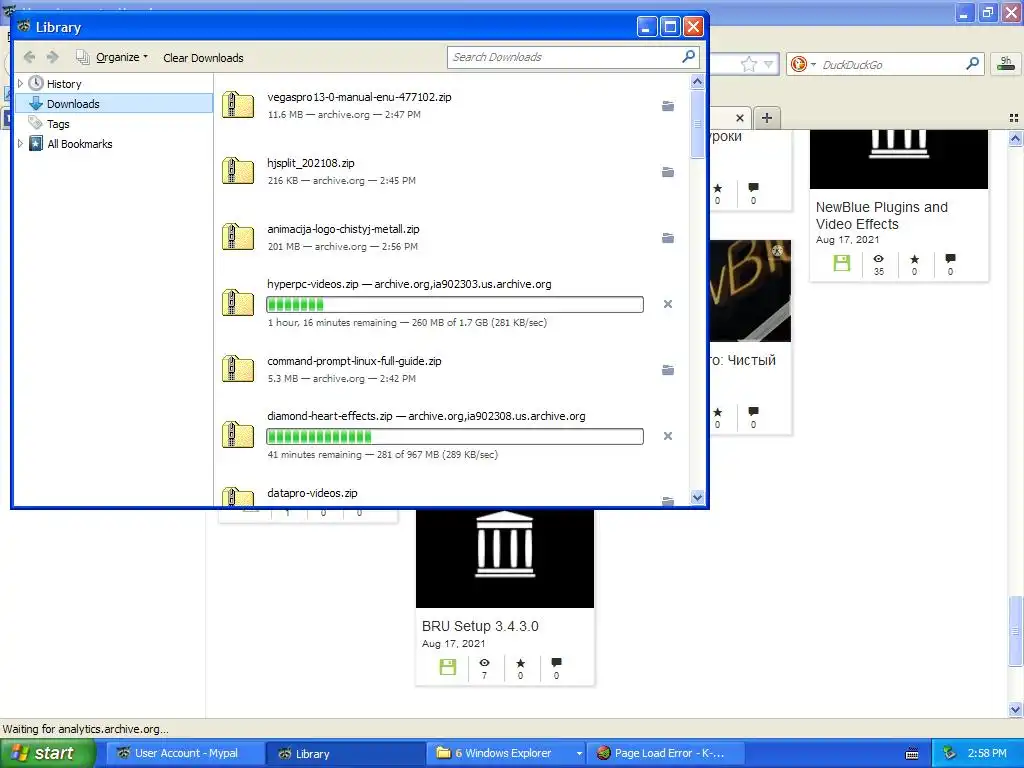Select the datapro-videos.zip download entry
The height and width of the screenshot is (768, 1024).
451,496
